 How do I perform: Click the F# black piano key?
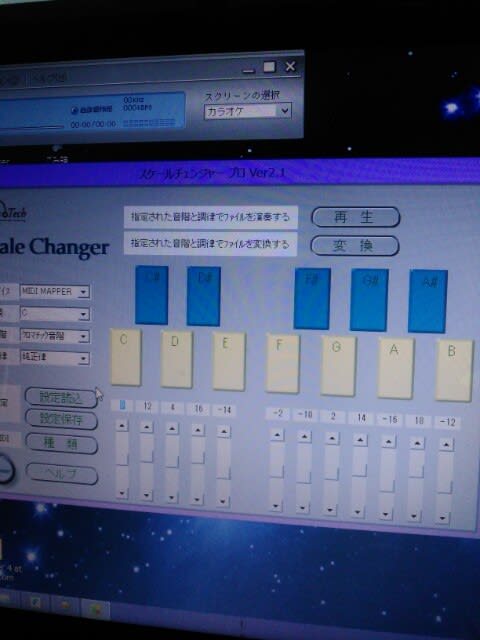(x=312, y=298)
